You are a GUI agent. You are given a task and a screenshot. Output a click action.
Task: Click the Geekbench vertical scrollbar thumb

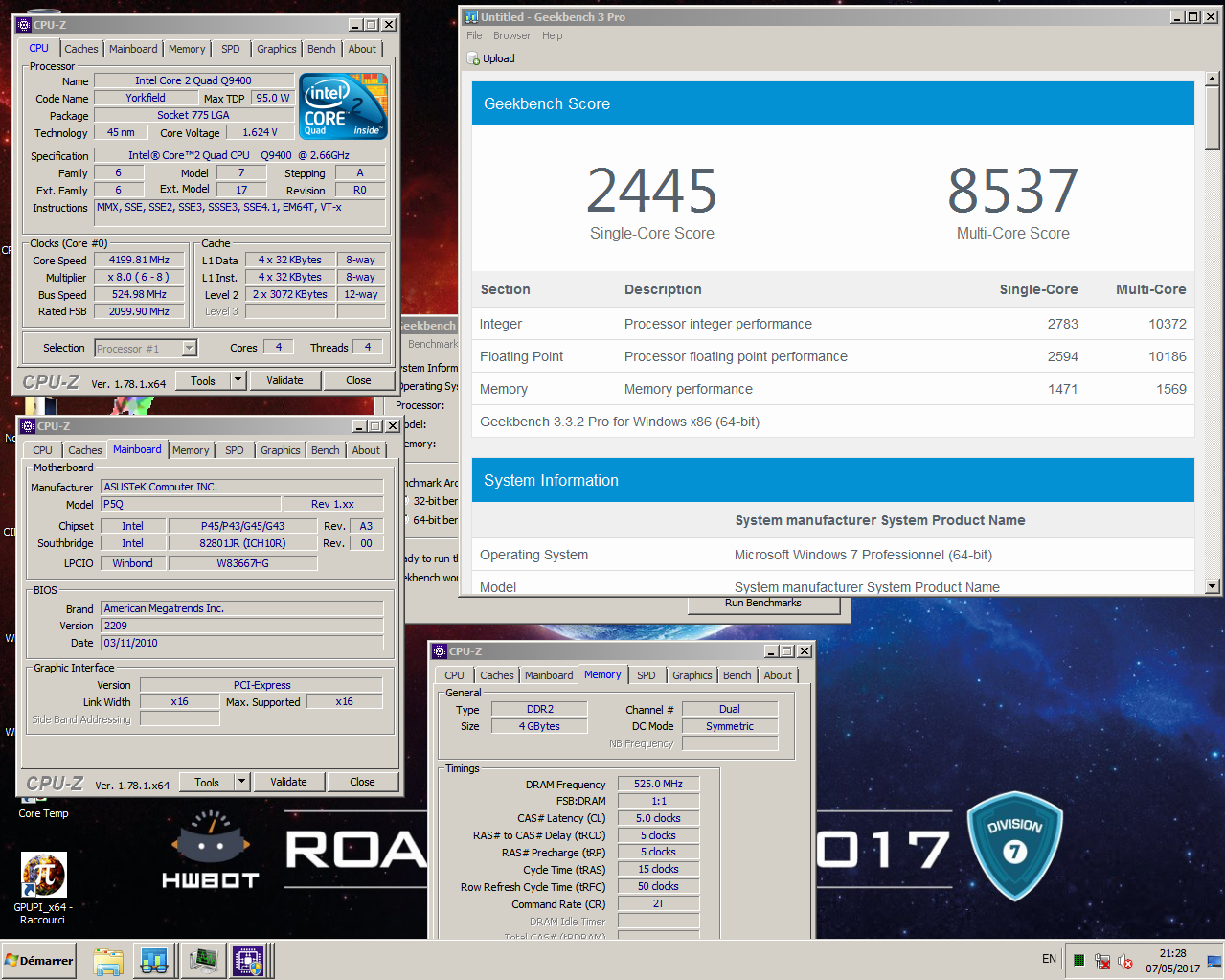(1213, 119)
